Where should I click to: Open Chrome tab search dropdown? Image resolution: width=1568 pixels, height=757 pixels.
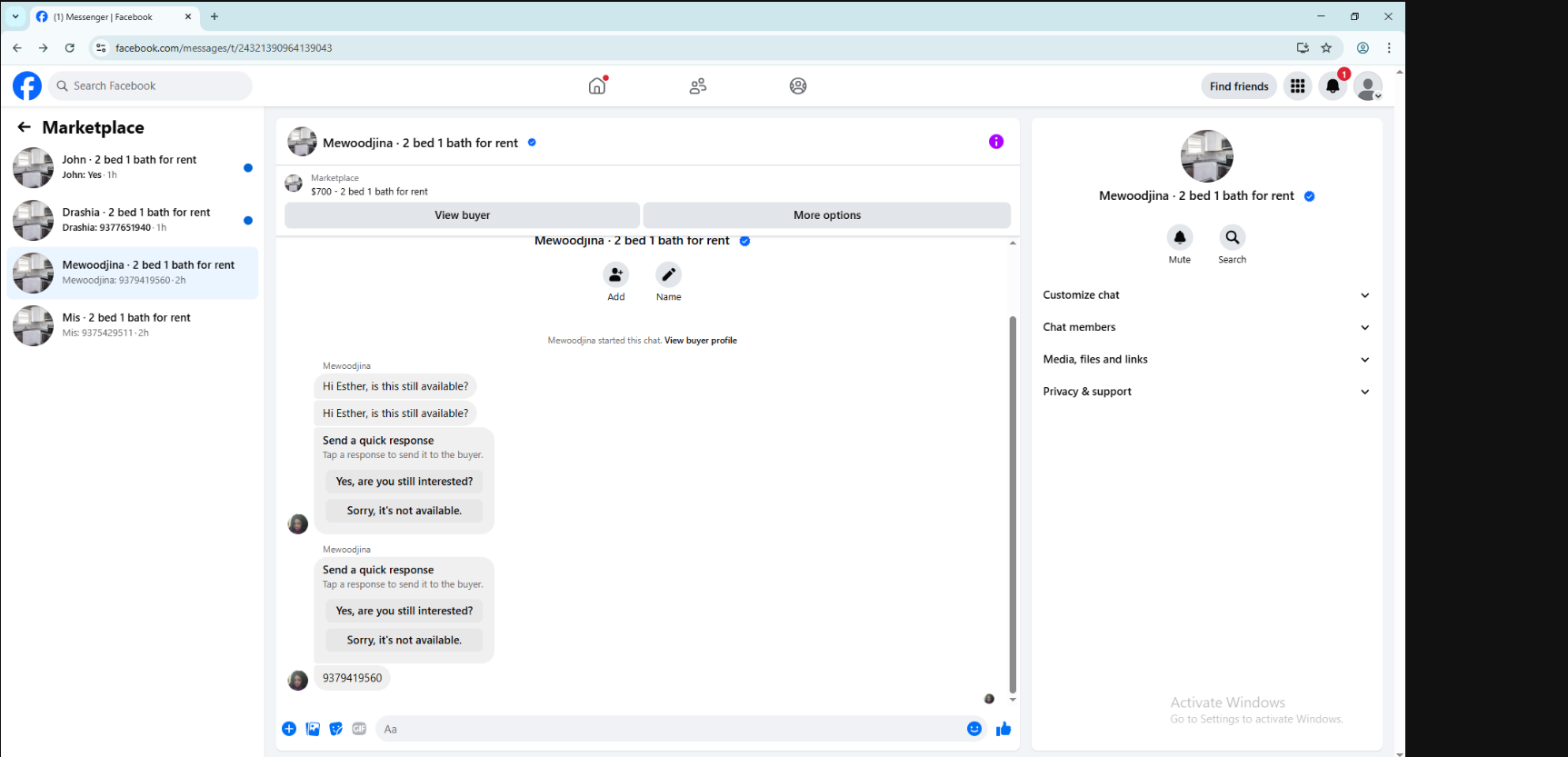[15, 16]
